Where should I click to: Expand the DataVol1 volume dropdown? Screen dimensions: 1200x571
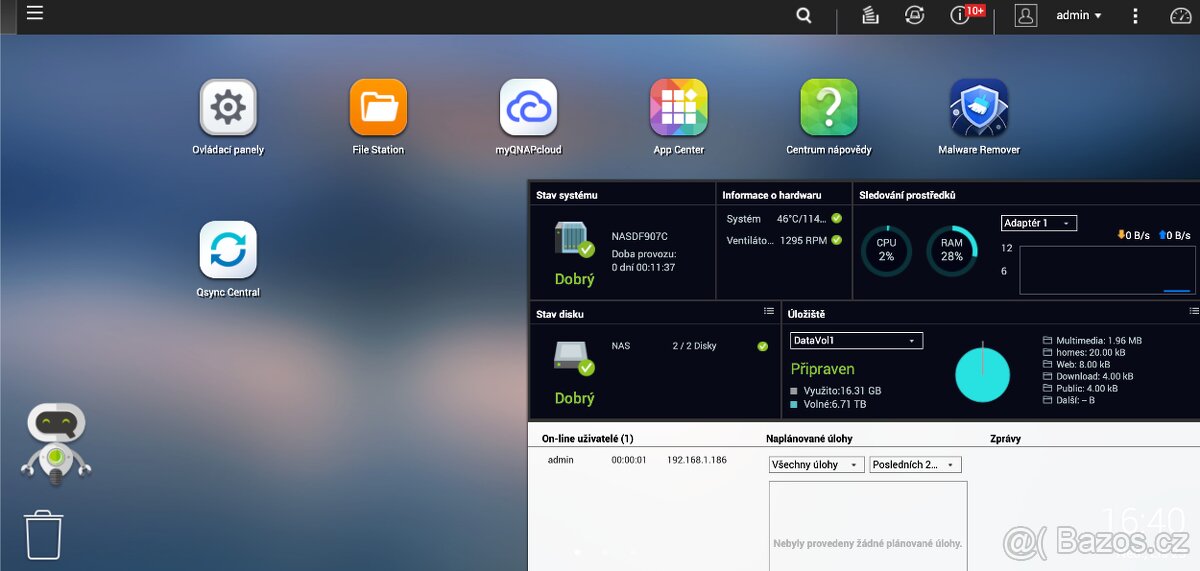tap(856, 341)
